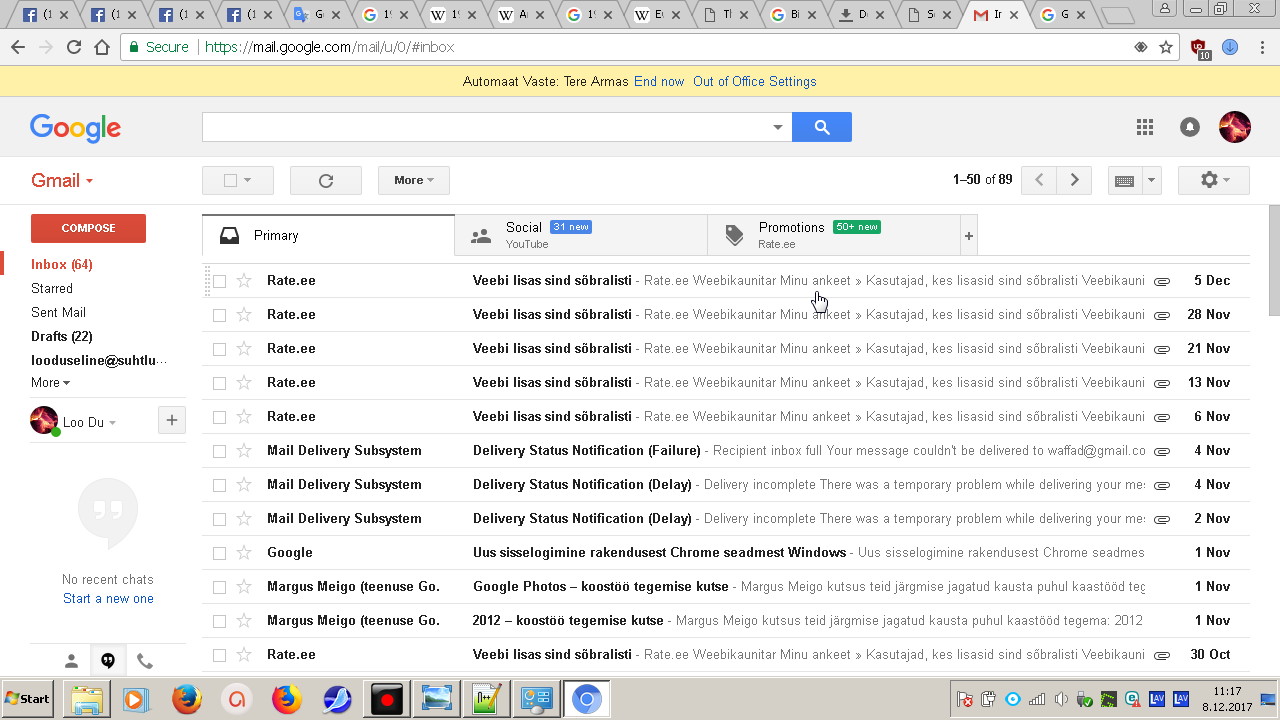Add a new inbox tab category
The image size is (1280, 720).
pyautogui.click(x=968, y=236)
